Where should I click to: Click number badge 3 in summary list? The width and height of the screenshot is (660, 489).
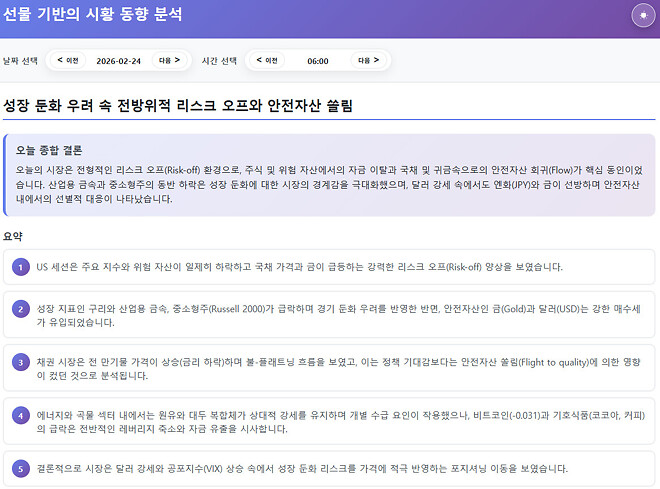pos(21,362)
